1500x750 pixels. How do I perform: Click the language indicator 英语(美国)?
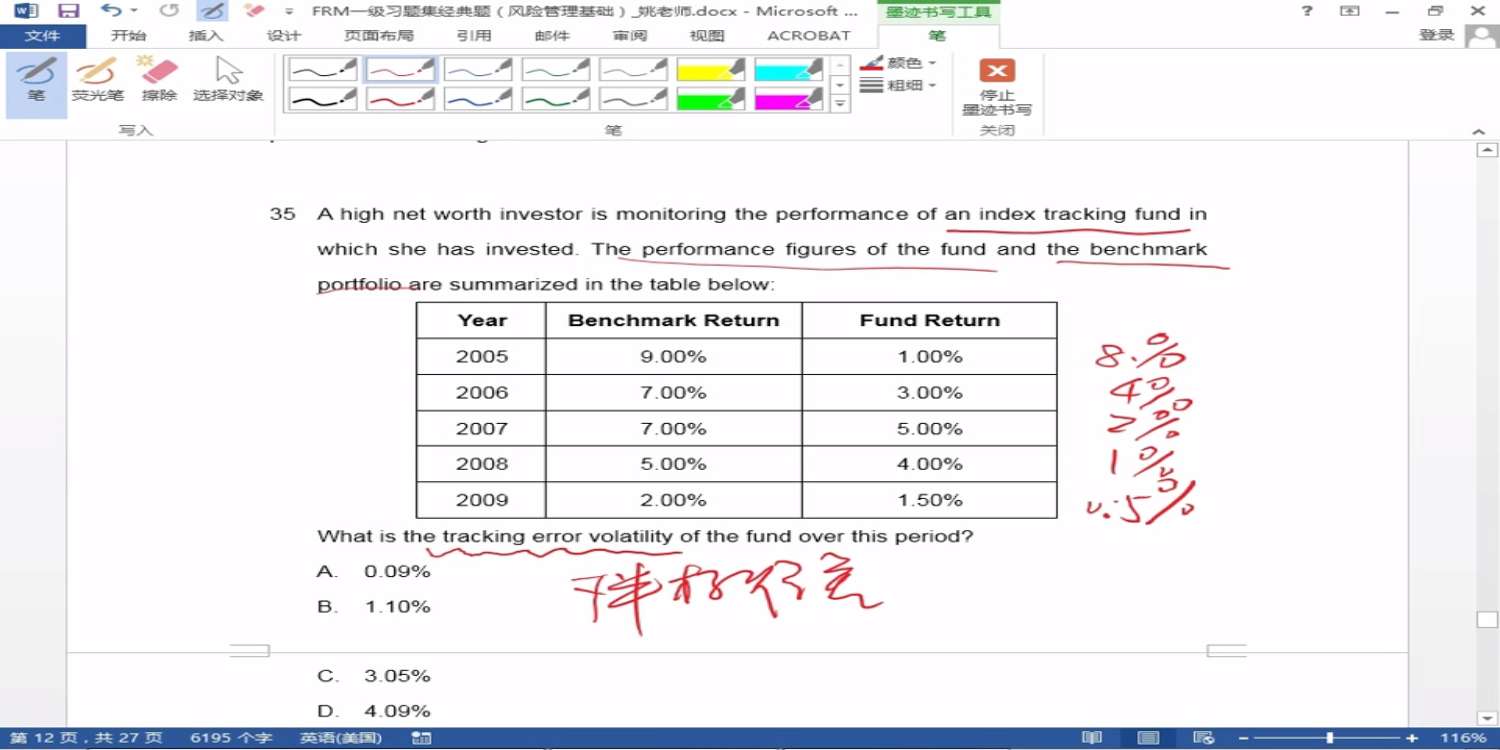pos(341,738)
